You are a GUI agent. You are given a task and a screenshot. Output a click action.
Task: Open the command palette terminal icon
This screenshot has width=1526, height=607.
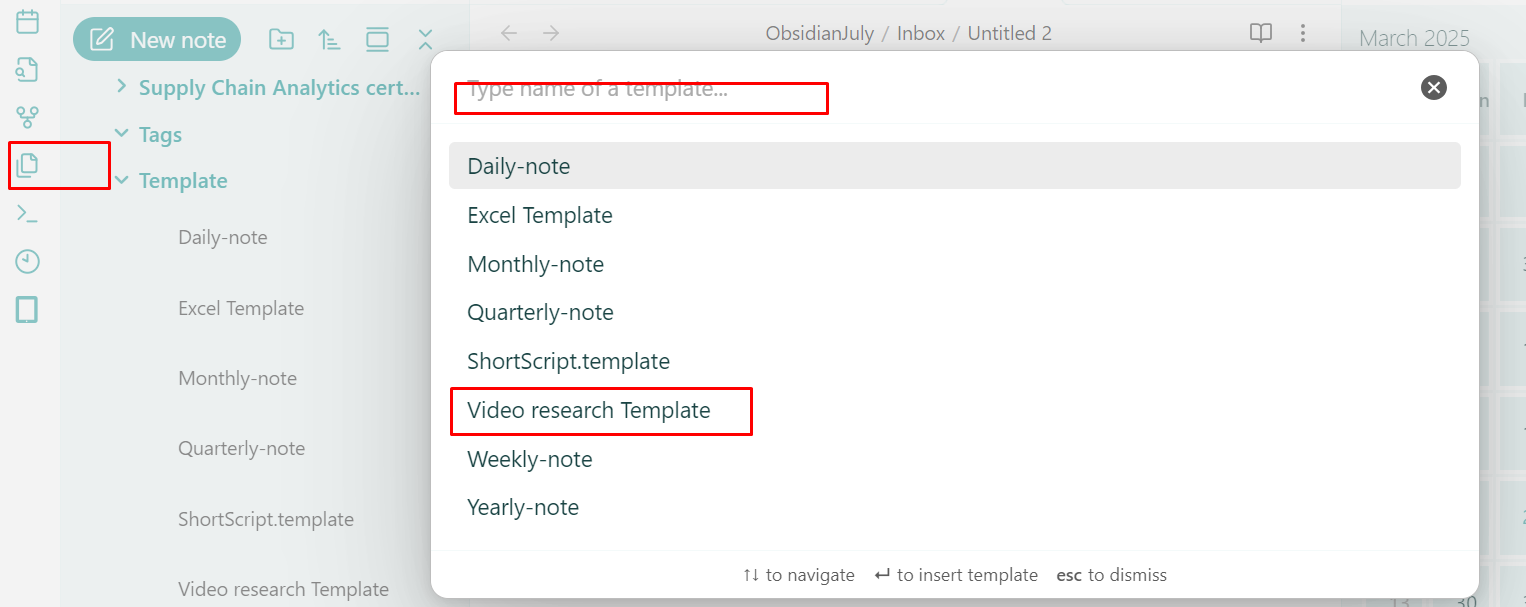pos(28,213)
